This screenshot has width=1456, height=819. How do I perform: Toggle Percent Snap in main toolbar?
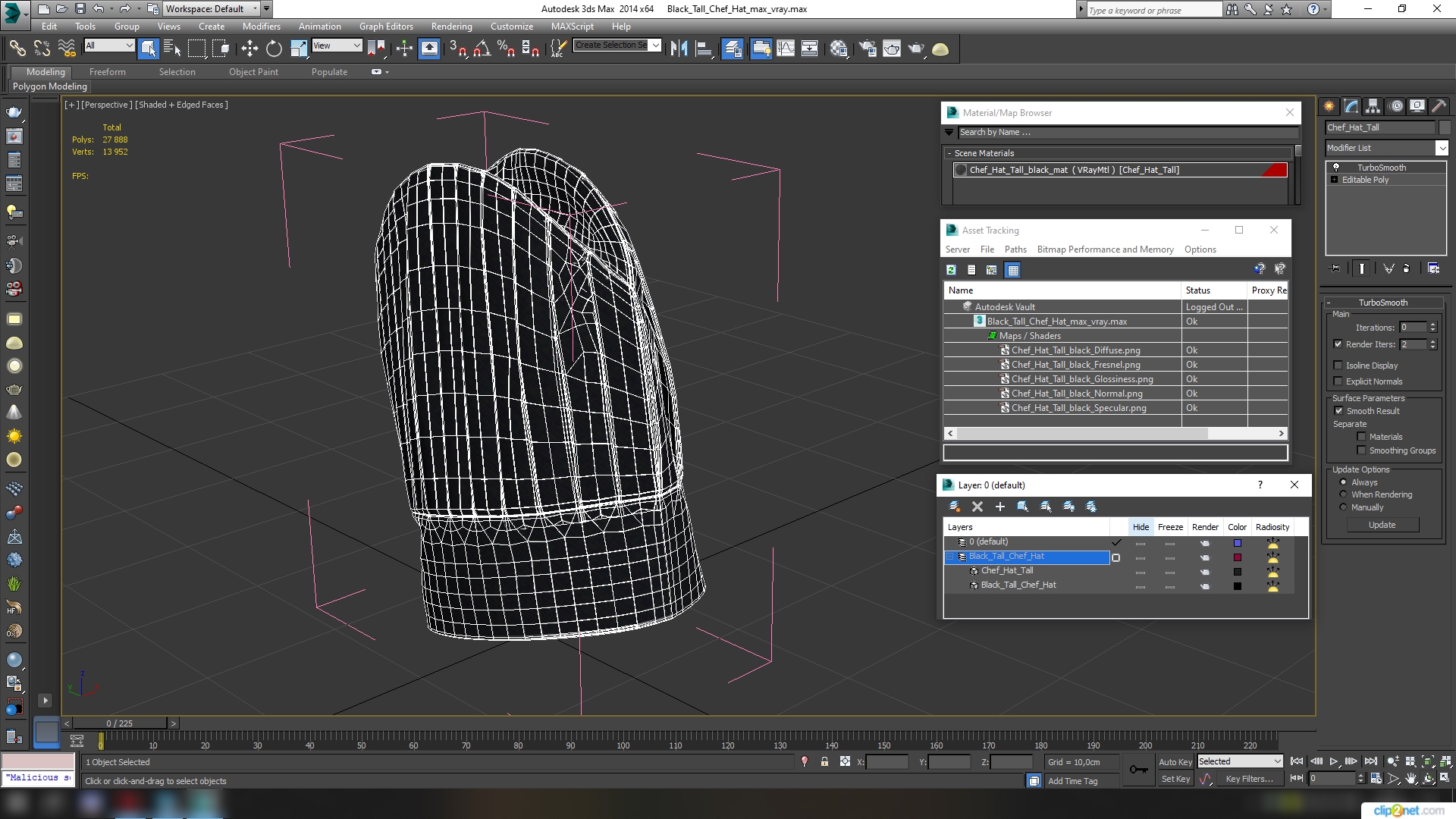tap(506, 49)
